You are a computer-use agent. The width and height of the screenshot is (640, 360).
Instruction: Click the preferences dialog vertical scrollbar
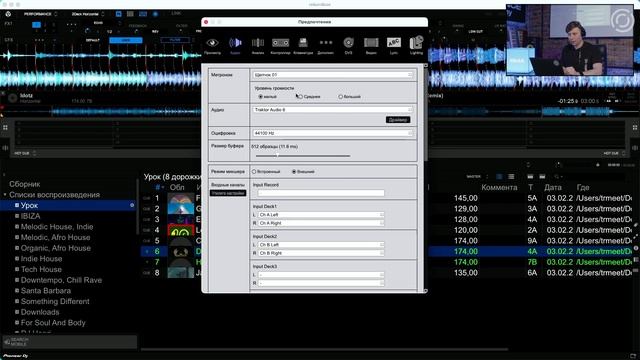(426, 114)
